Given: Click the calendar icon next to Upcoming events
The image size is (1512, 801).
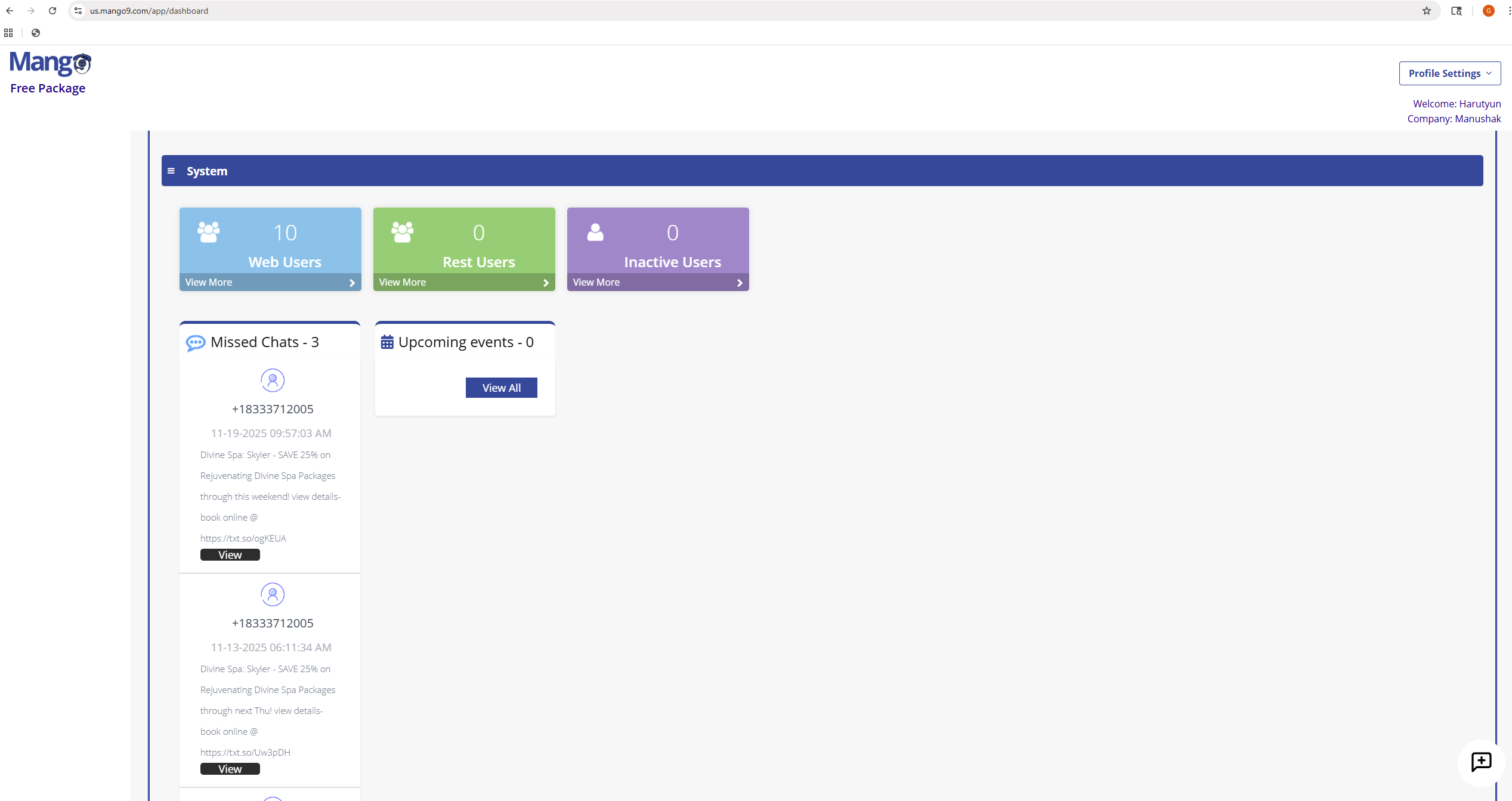Looking at the screenshot, I should (386, 341).
